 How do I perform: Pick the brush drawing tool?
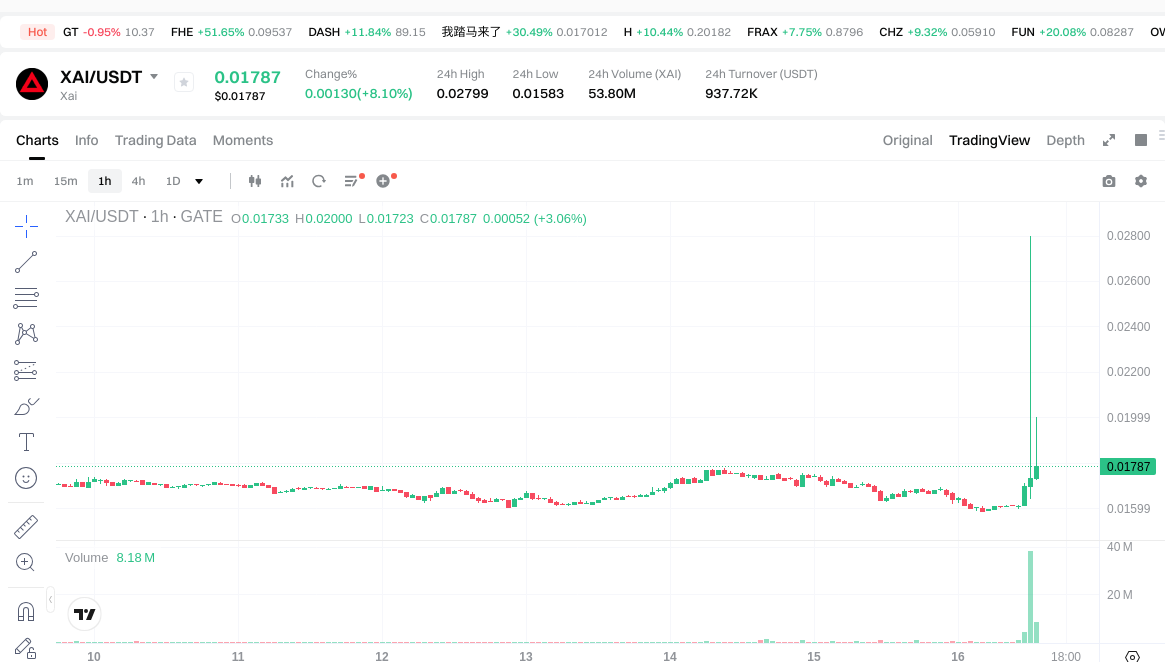point(25,406)
